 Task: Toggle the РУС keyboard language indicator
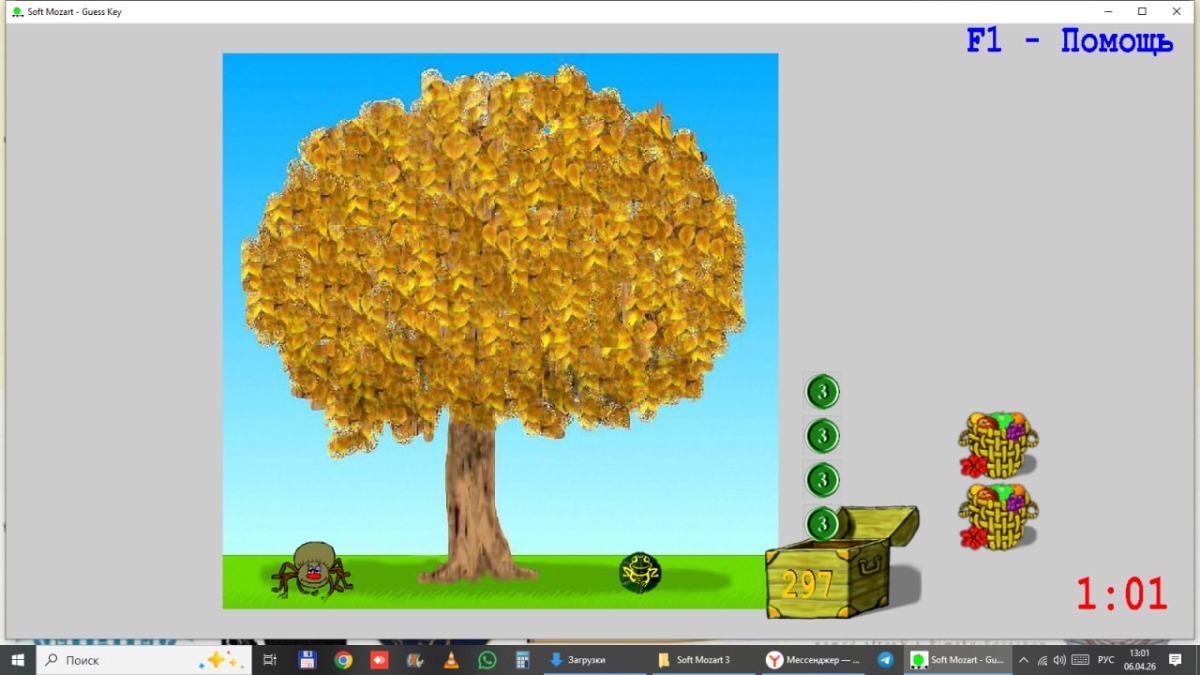[x=1106, y=660]
